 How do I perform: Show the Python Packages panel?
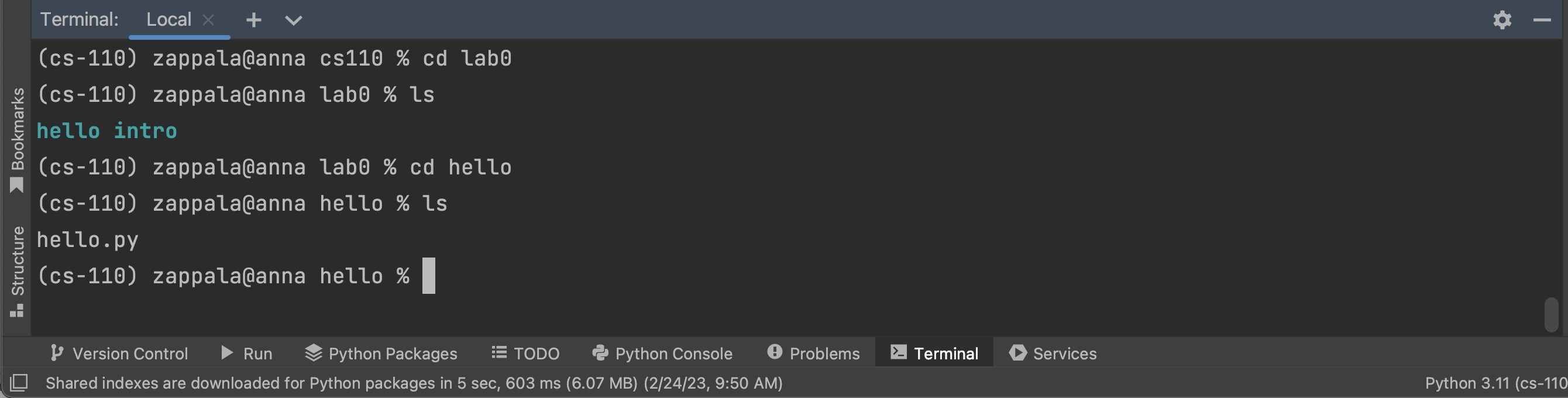click(x=381, y=354)
